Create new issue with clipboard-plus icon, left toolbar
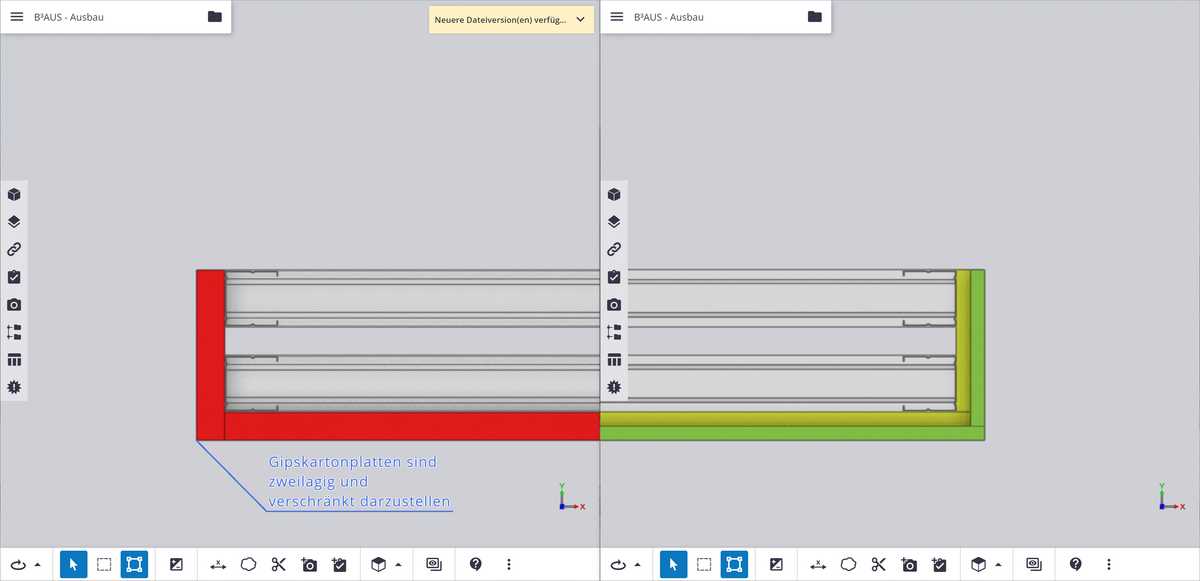The width and height of the screenshot is (1200, 581). (x=339, y=565)
